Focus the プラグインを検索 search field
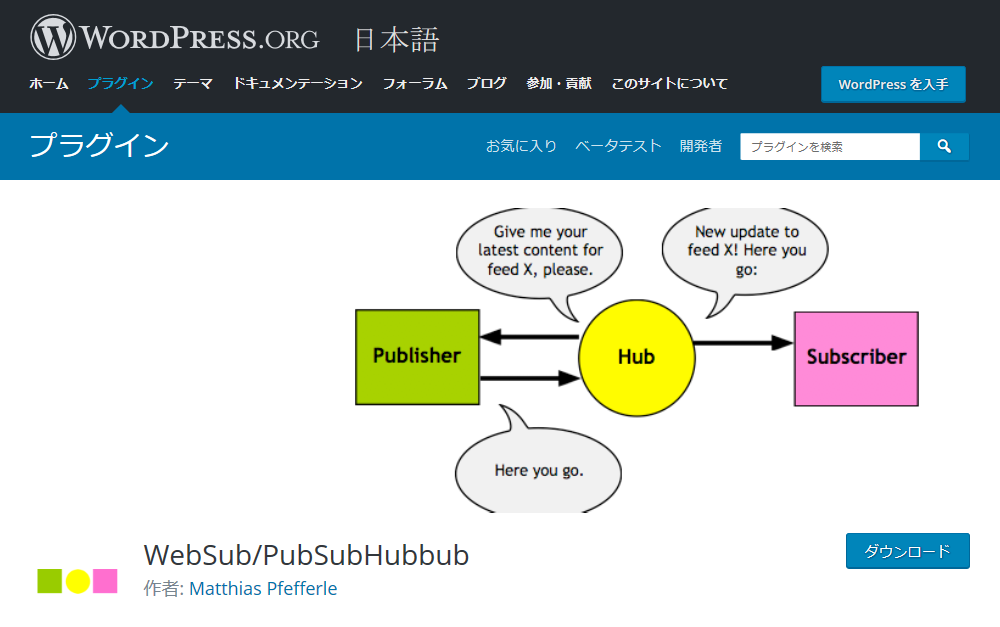The width and height of the screenshot is (1000, 627). pos(829,147)
